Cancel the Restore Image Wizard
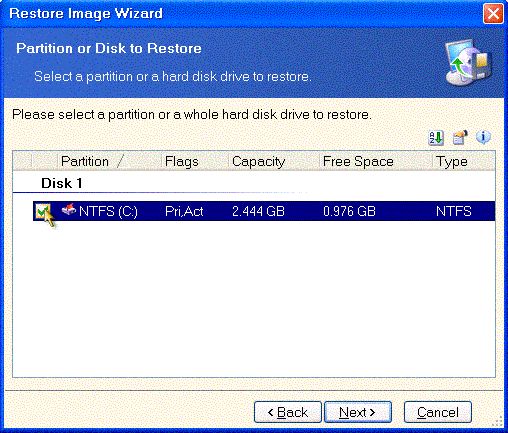The image size is (508, 433). 438,412
